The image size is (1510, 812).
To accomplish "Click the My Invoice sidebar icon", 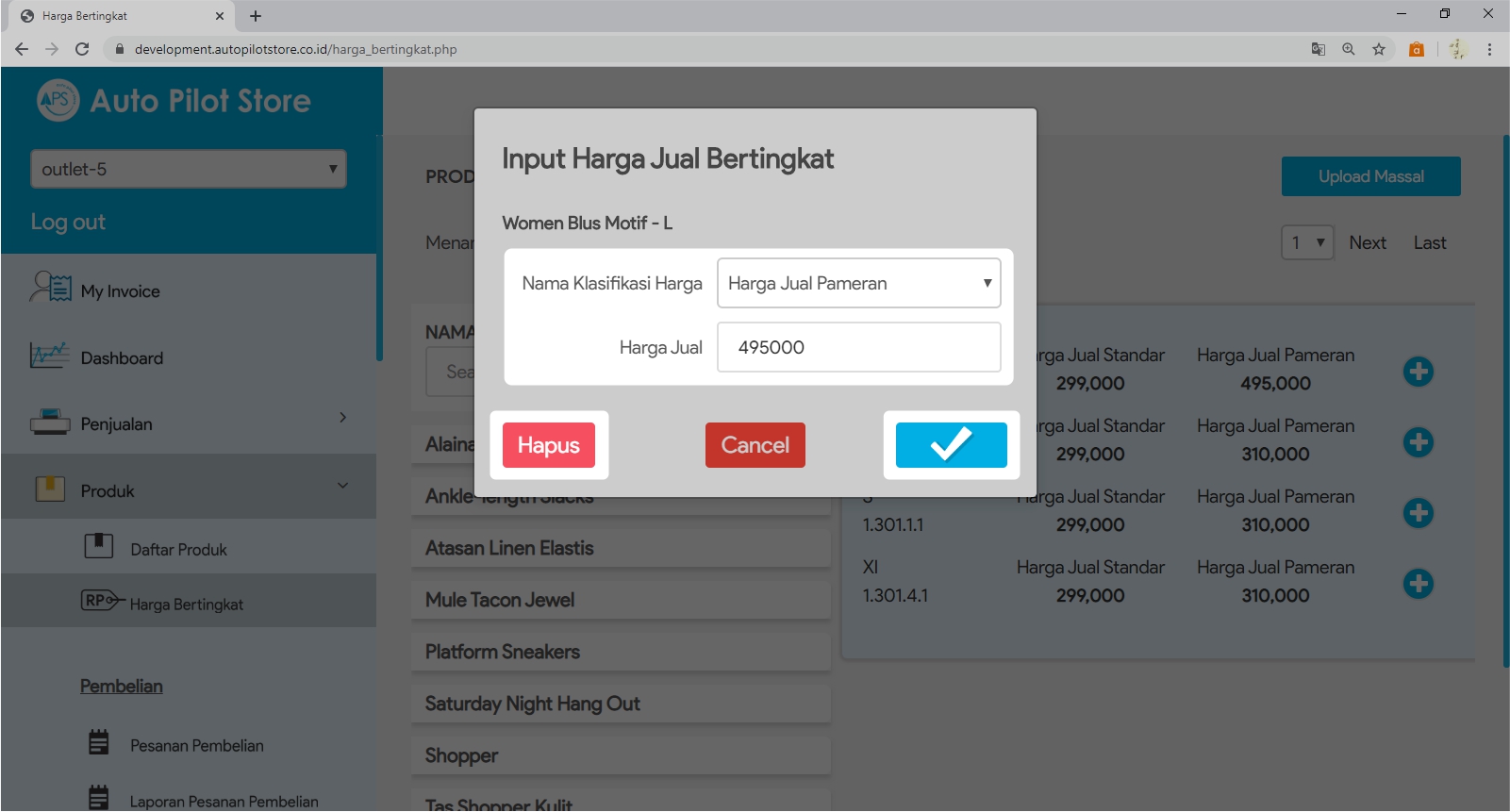I will [x=51, y=288].
